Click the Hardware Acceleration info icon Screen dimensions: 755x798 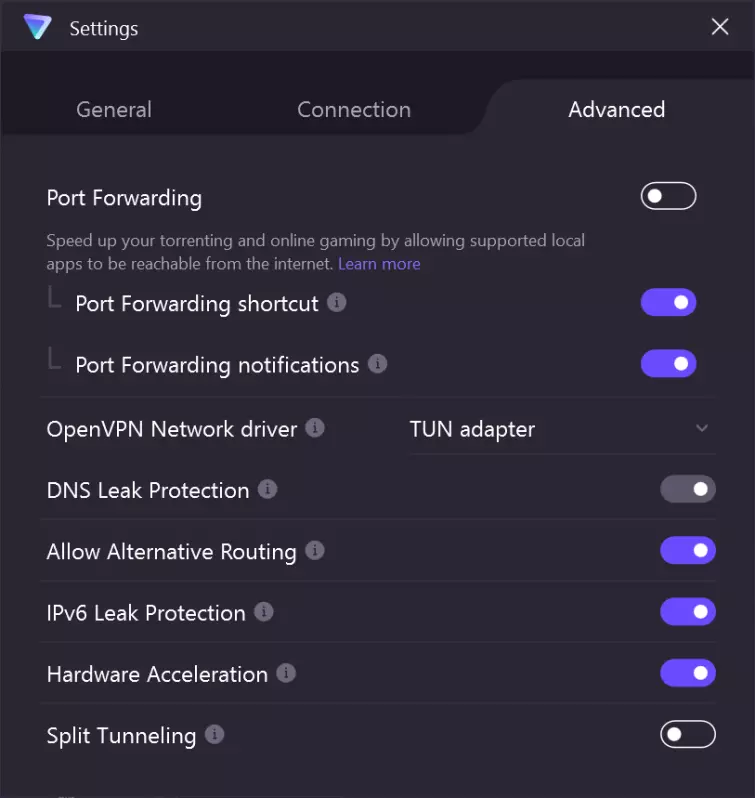coord(286,673)
